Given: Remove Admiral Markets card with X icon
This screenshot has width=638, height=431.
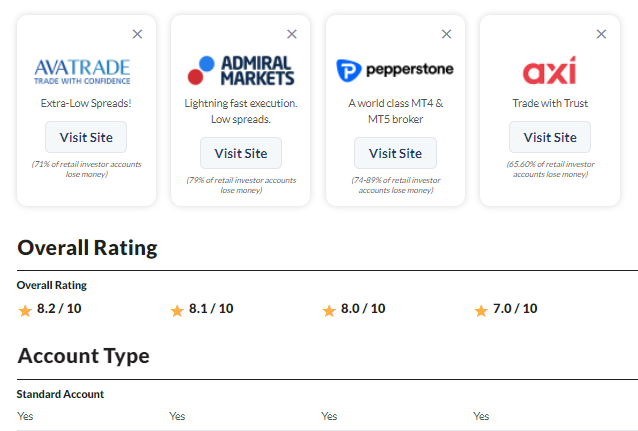Looking at the screenshot, I should tap(292, 34).
